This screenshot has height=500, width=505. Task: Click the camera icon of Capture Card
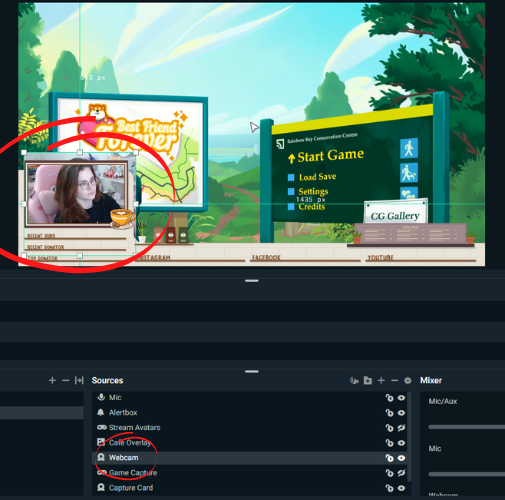tap(101, 487)
